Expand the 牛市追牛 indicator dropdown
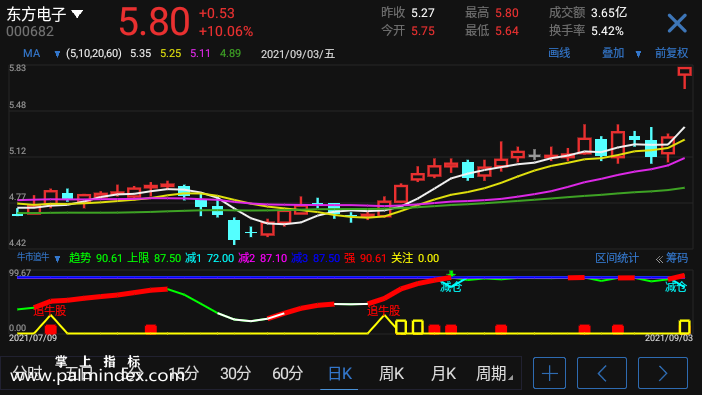702x395 pixels. click(57, 259)
